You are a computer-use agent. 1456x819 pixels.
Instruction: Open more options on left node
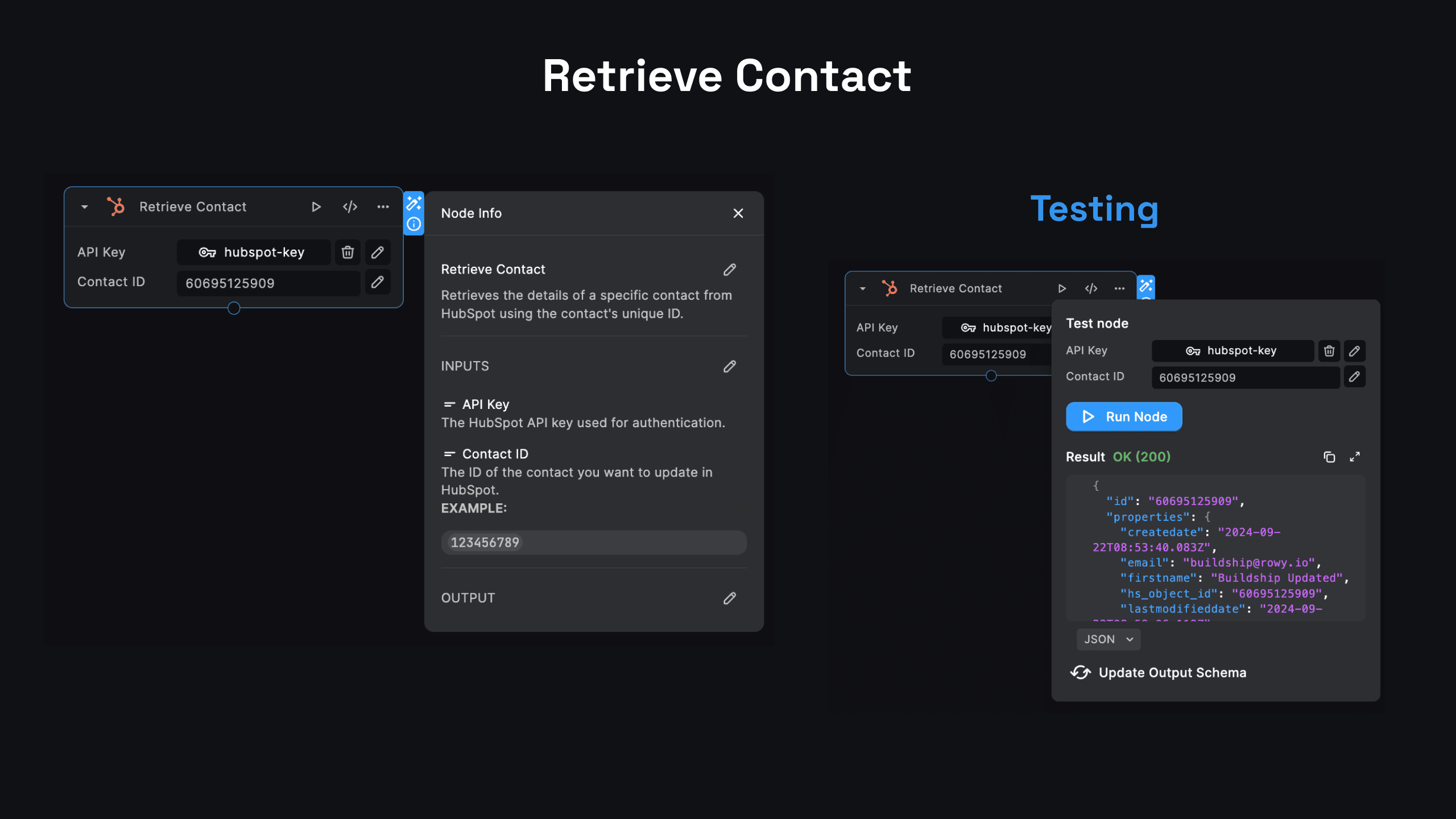point(383,207)
